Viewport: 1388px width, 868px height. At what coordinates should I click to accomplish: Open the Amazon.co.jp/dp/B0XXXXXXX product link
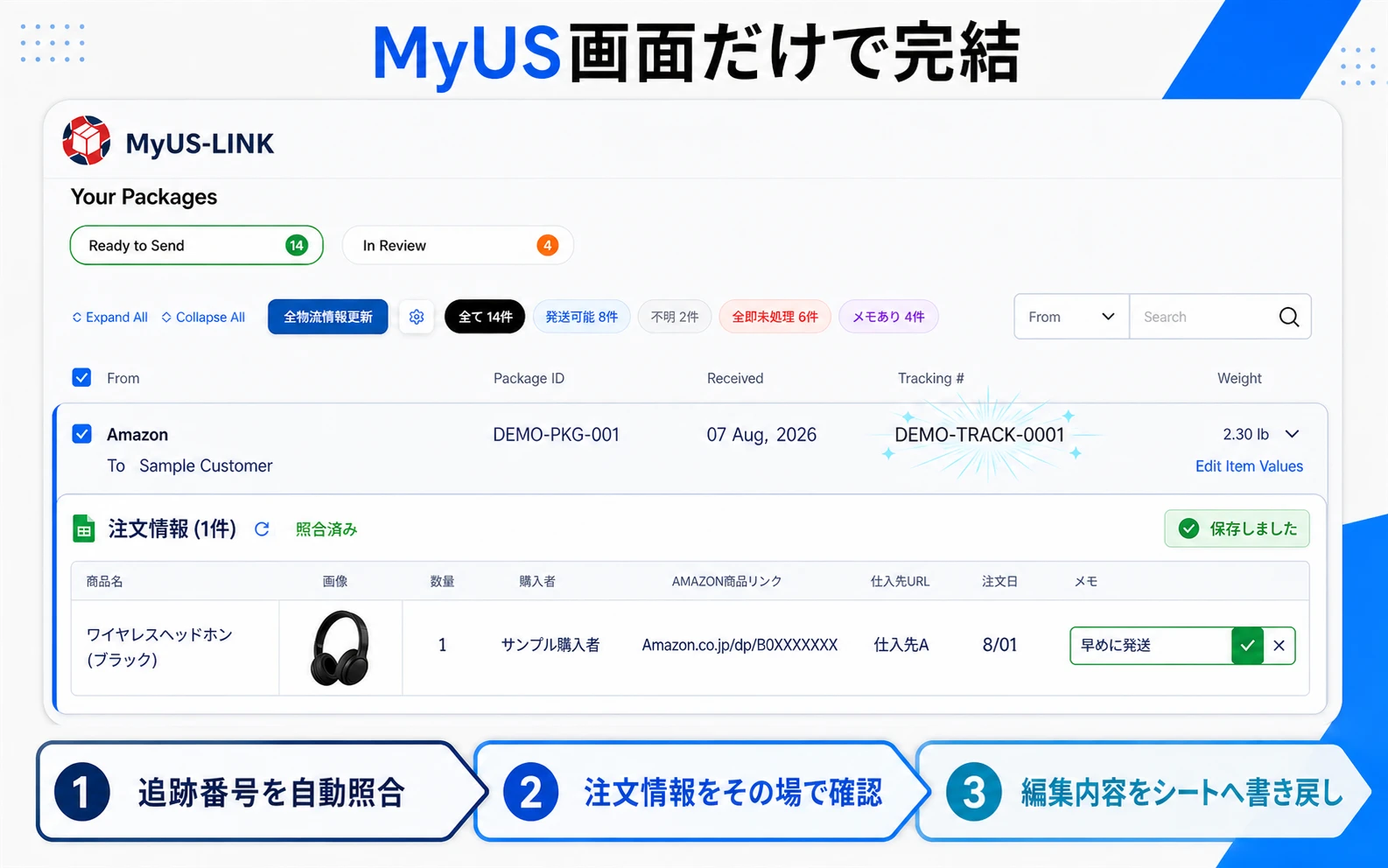tap(740, 645)
